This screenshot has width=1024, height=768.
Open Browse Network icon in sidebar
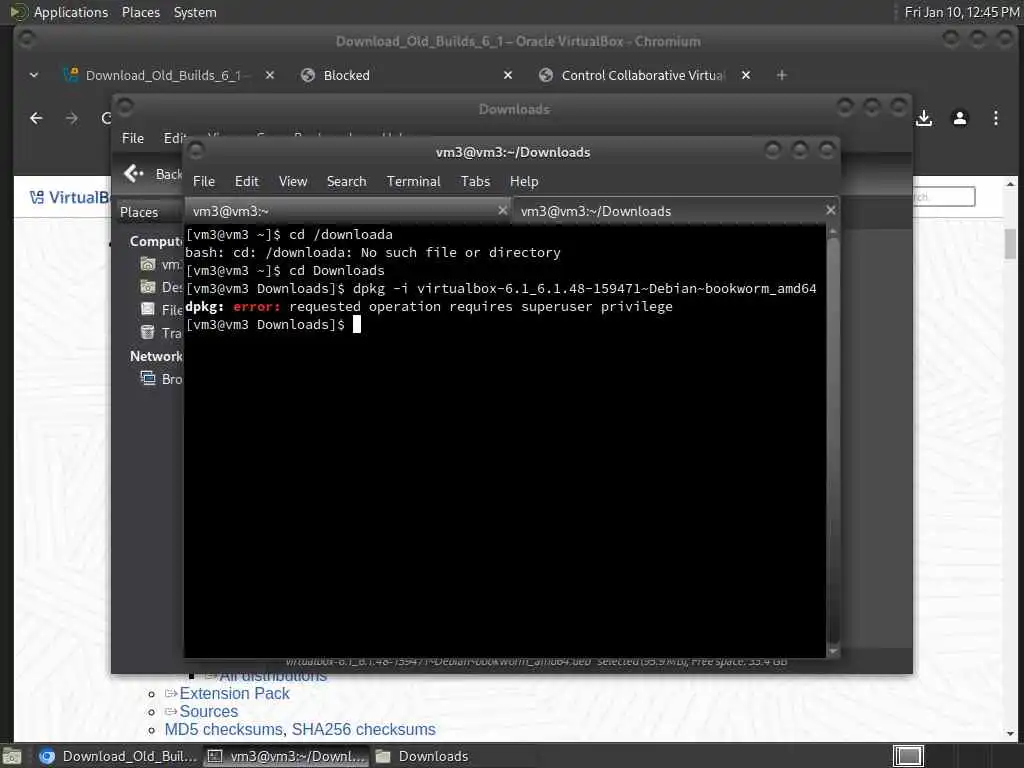(x=148, y=379)
